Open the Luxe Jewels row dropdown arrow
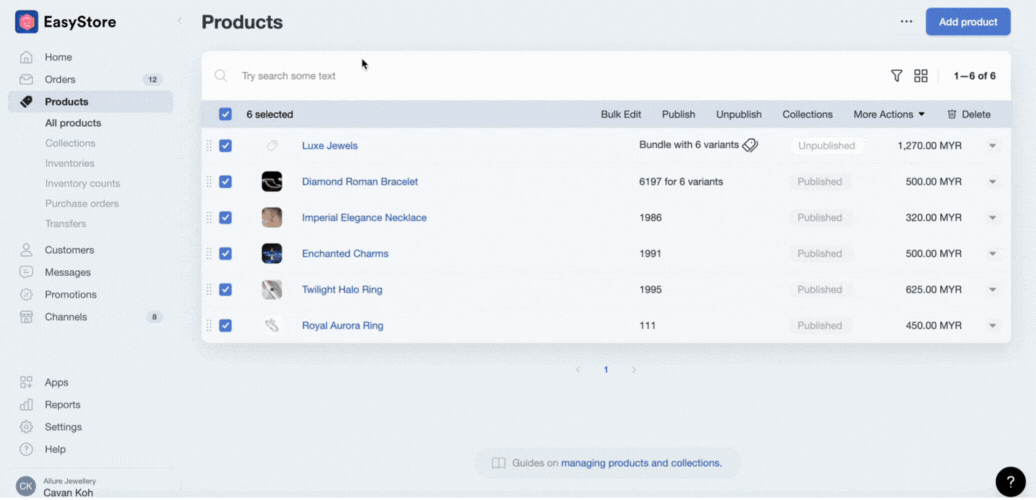The image size is (1036, 500). [x=992, y=146]
